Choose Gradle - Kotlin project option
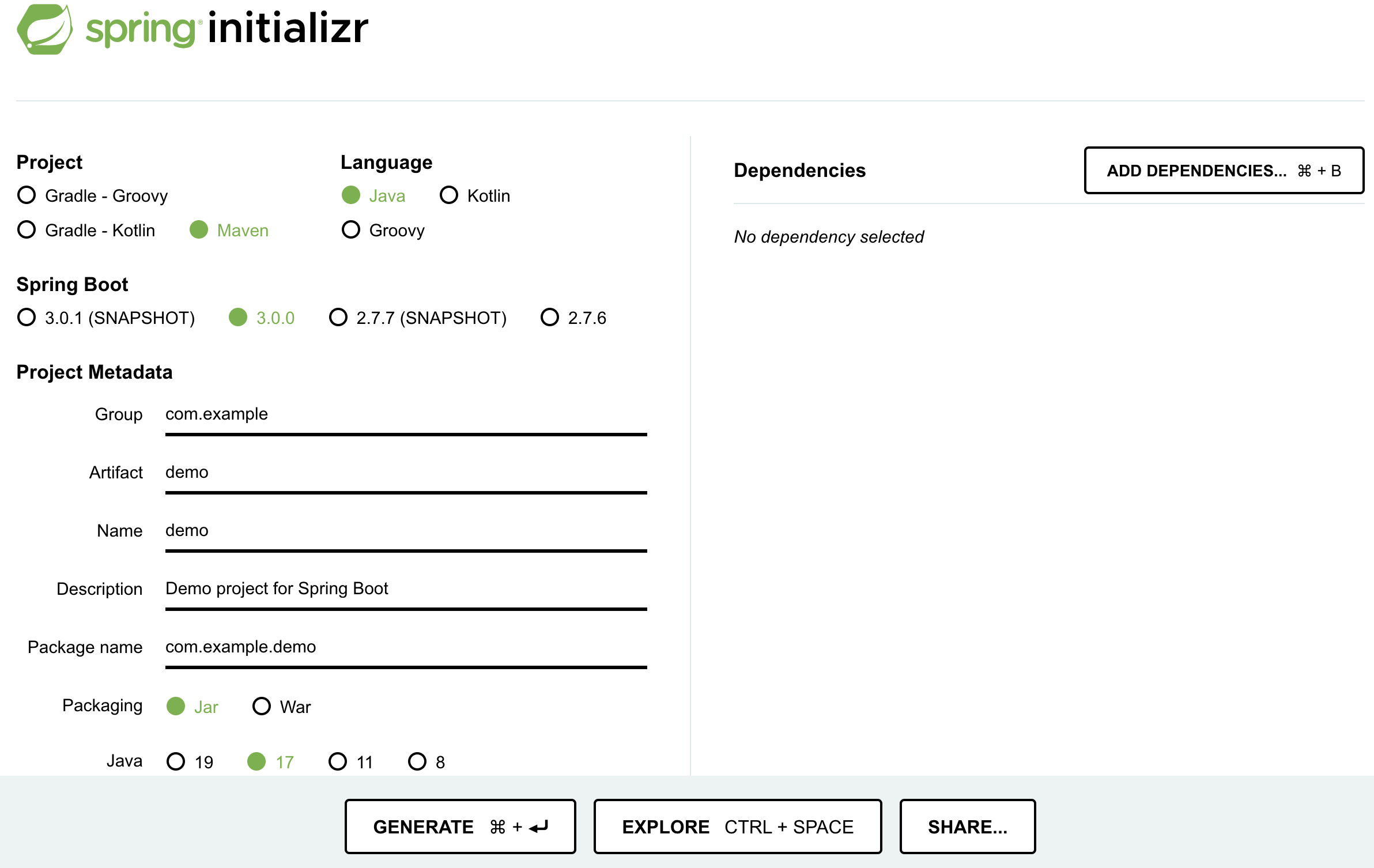Viewport: 1374px width, 868px height. pyautogui.click(x=27, y=230)
